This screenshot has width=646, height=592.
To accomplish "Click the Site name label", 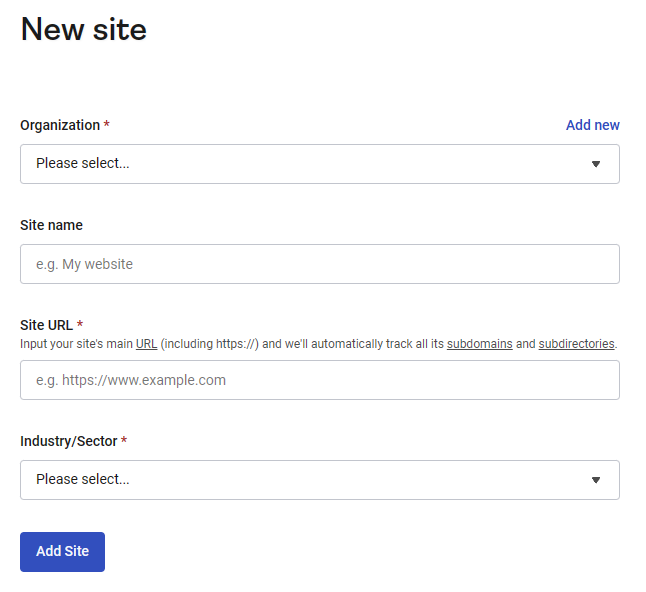I will (x=51, y=225).
